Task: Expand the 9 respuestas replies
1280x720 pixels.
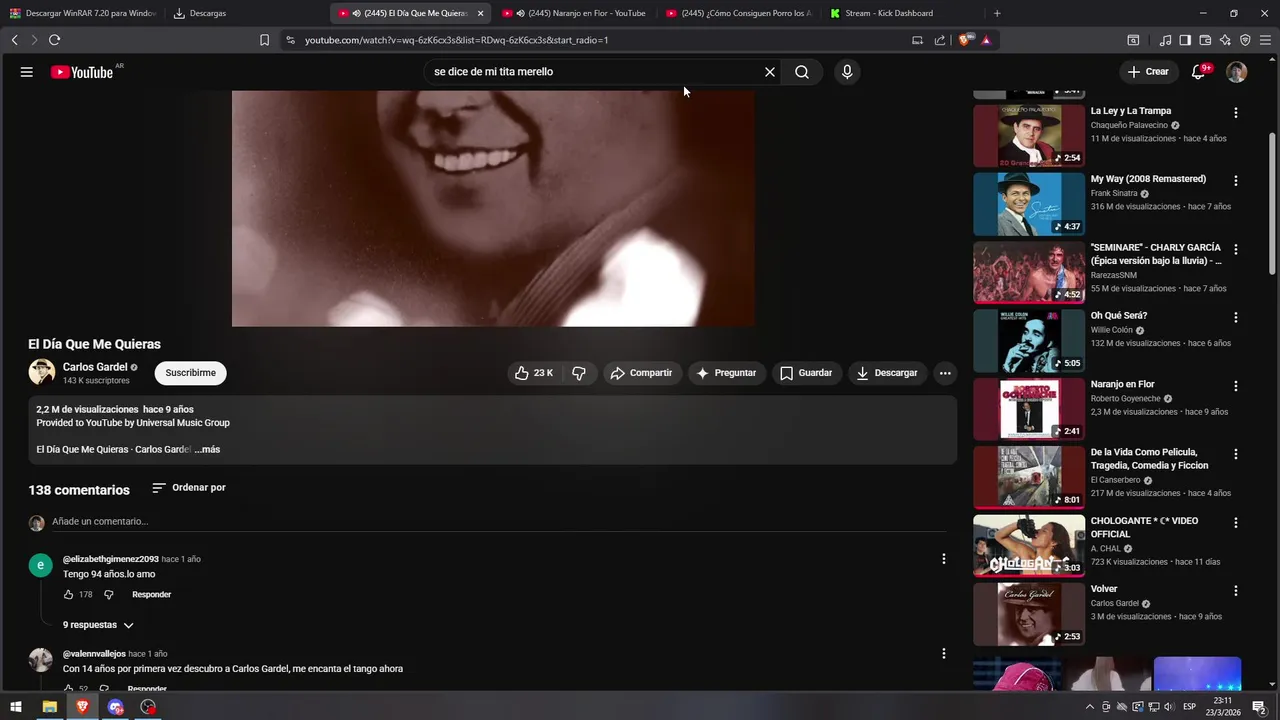Action: pos(98,625)
